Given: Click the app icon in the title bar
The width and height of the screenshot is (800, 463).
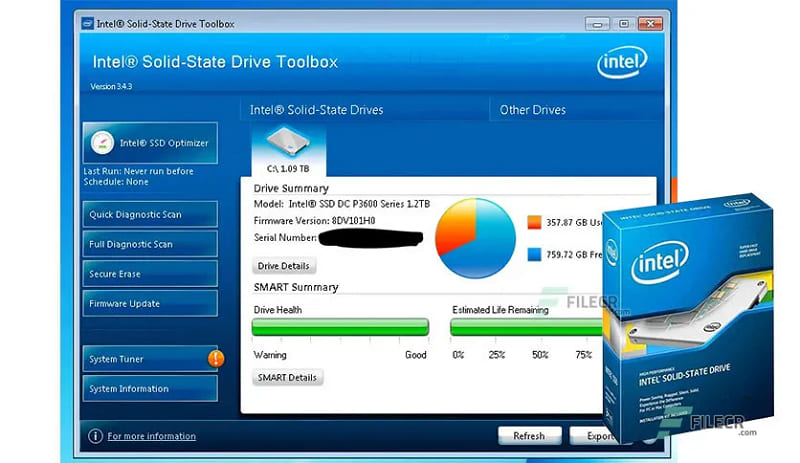Looking at the screenshot, I should click(88, 23).
